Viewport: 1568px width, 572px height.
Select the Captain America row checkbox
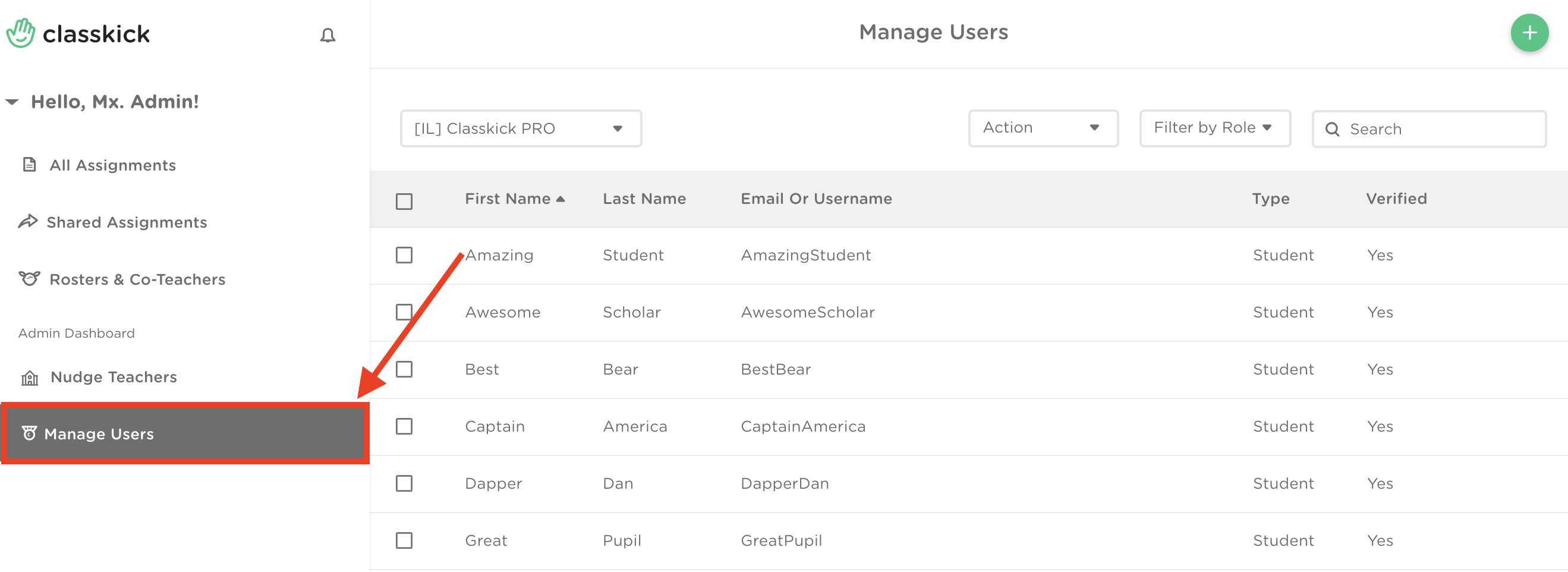click(404, 426)
